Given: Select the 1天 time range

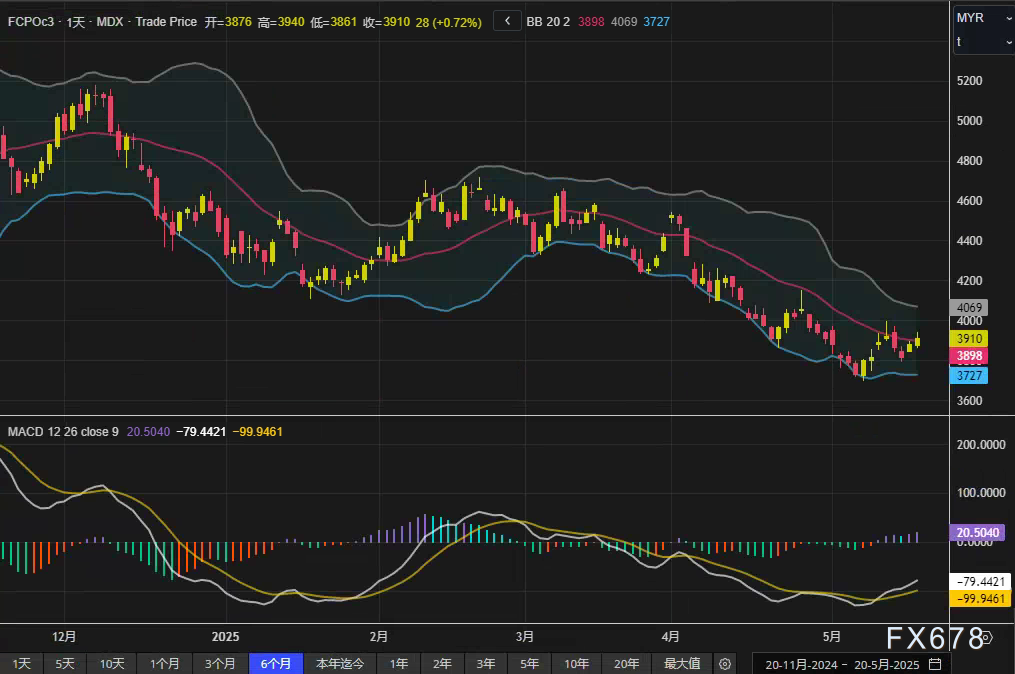Looking at the screenshot, I should coord(21,663).
